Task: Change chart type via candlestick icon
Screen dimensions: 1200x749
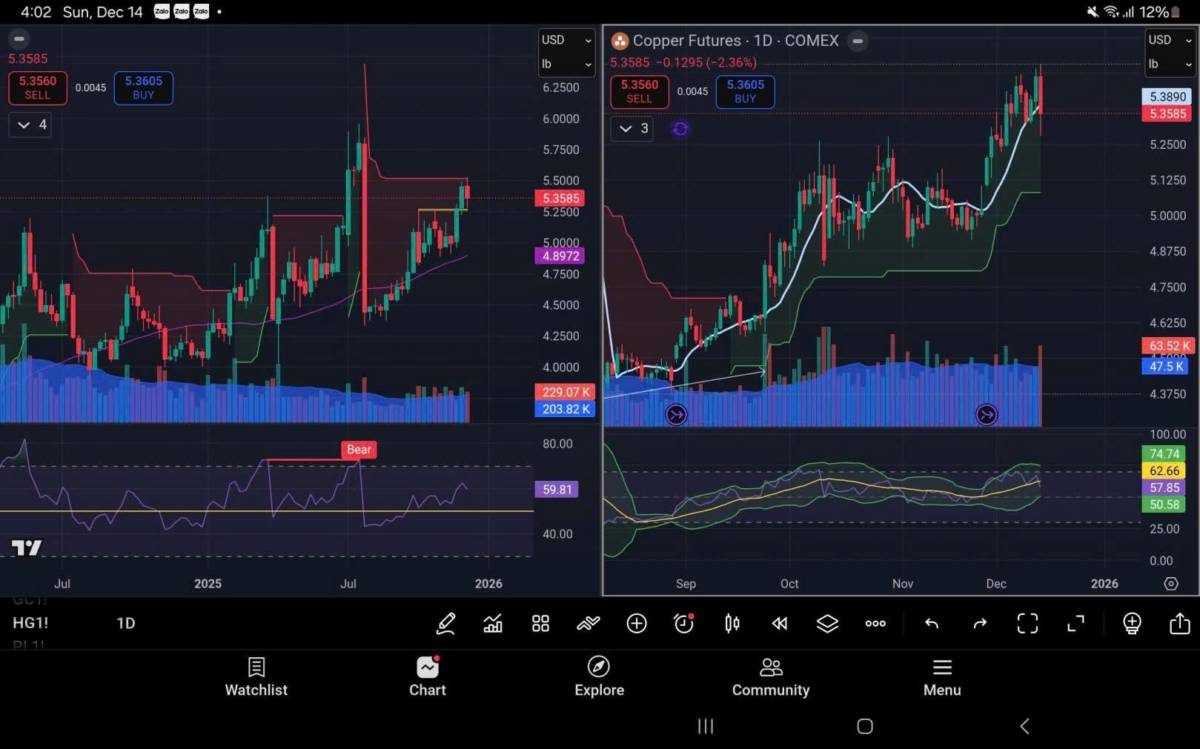Action: pyautogui.click(x=732, y=624)
